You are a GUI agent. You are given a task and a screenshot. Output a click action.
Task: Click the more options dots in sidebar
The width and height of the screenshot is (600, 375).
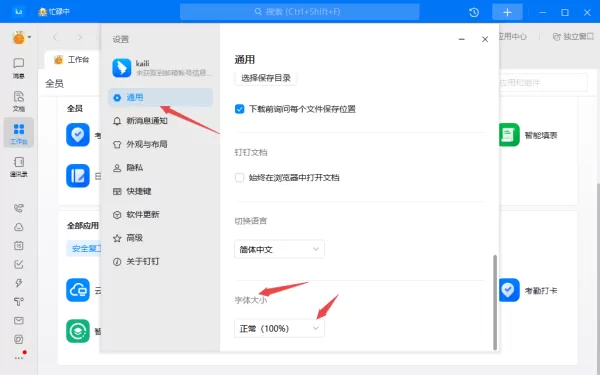coord(18,358)
